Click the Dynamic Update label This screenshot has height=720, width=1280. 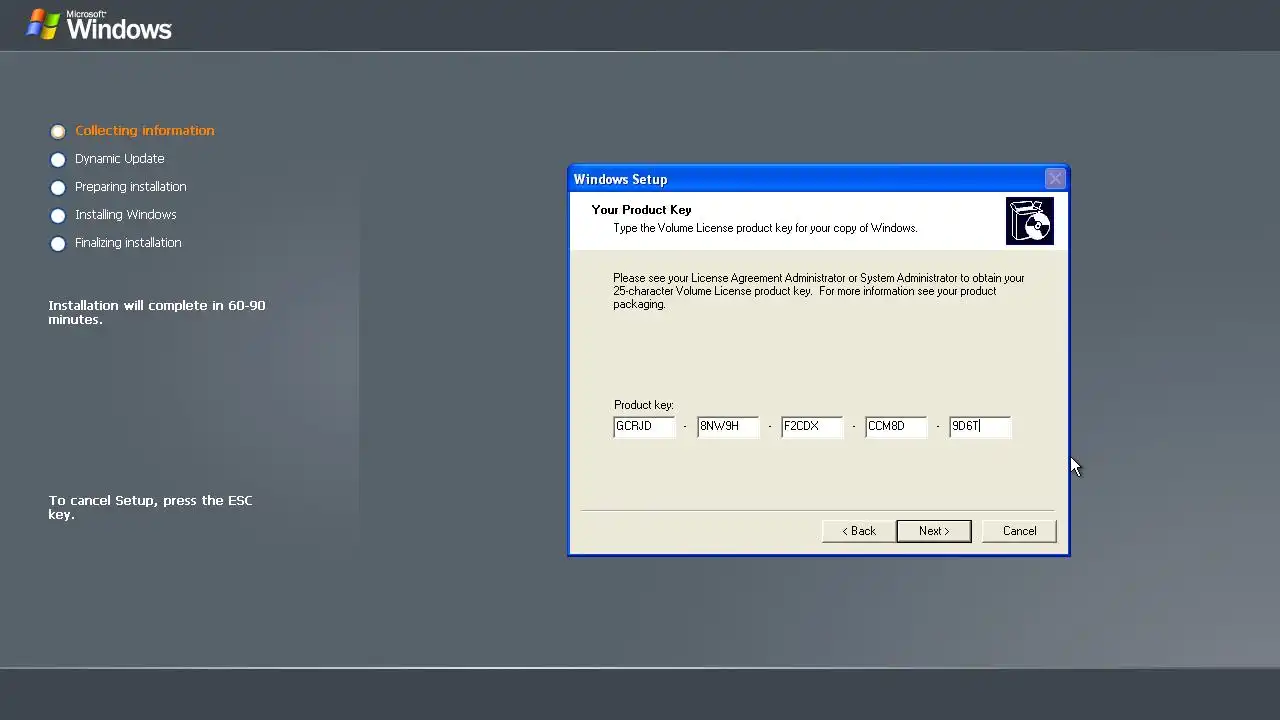[x=119, y=158]
